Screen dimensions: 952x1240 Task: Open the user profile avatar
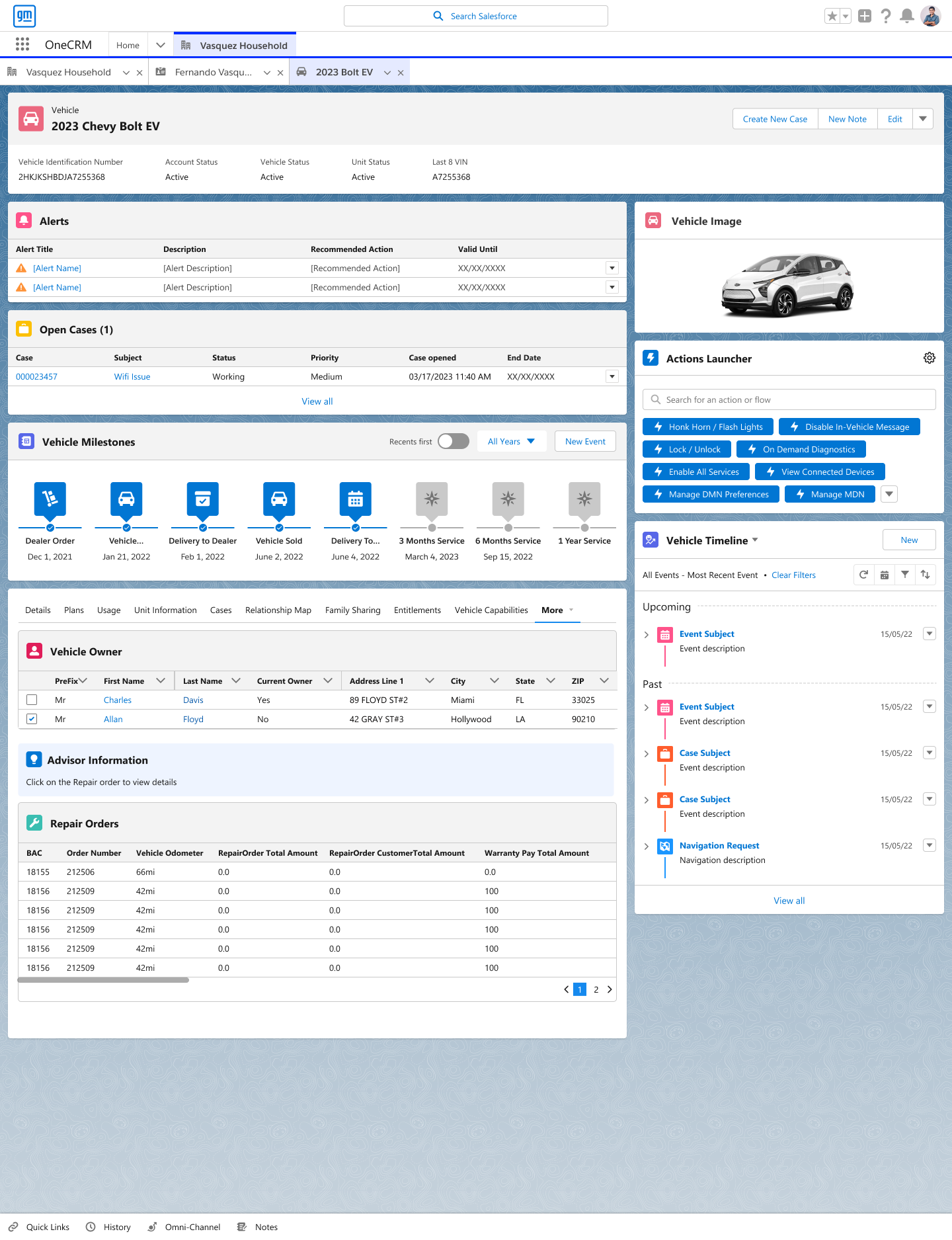pyautogui.click(x=931, y=16)
